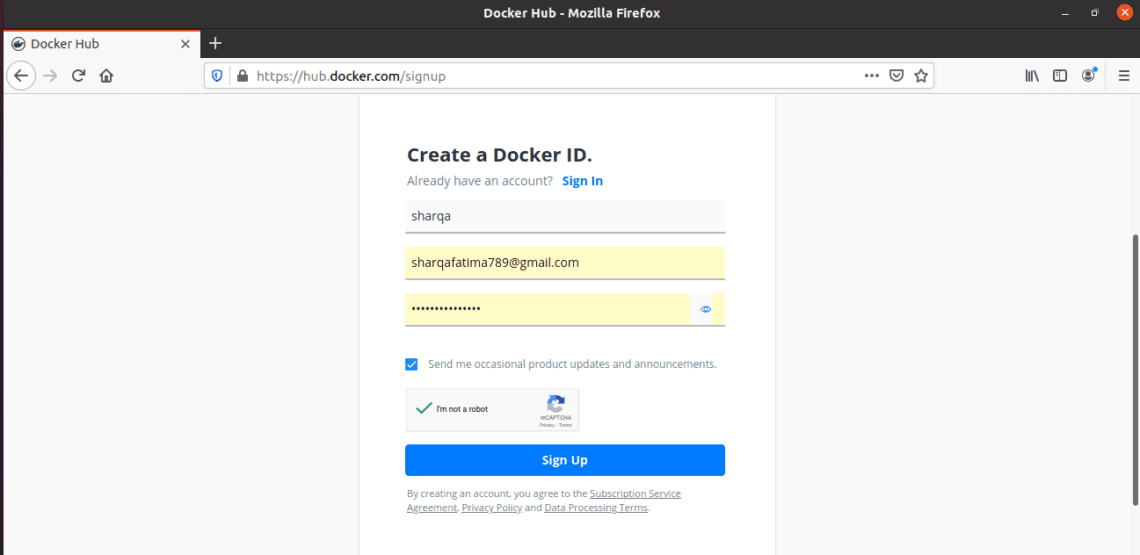1140x555 pixels.
Task: Save the page to Pocket
Action: pos(897,76)
